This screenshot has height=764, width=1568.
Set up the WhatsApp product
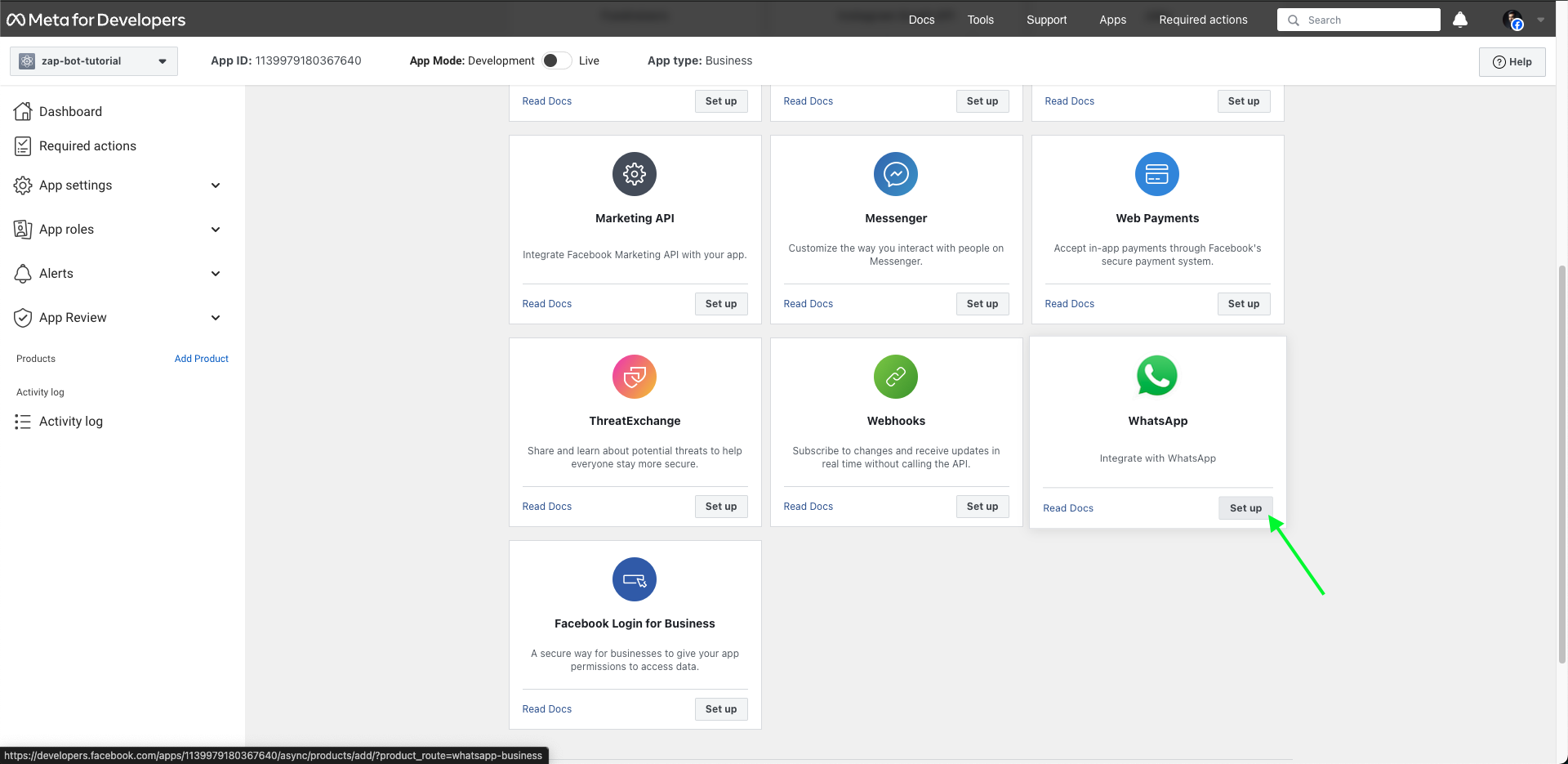1245,508
